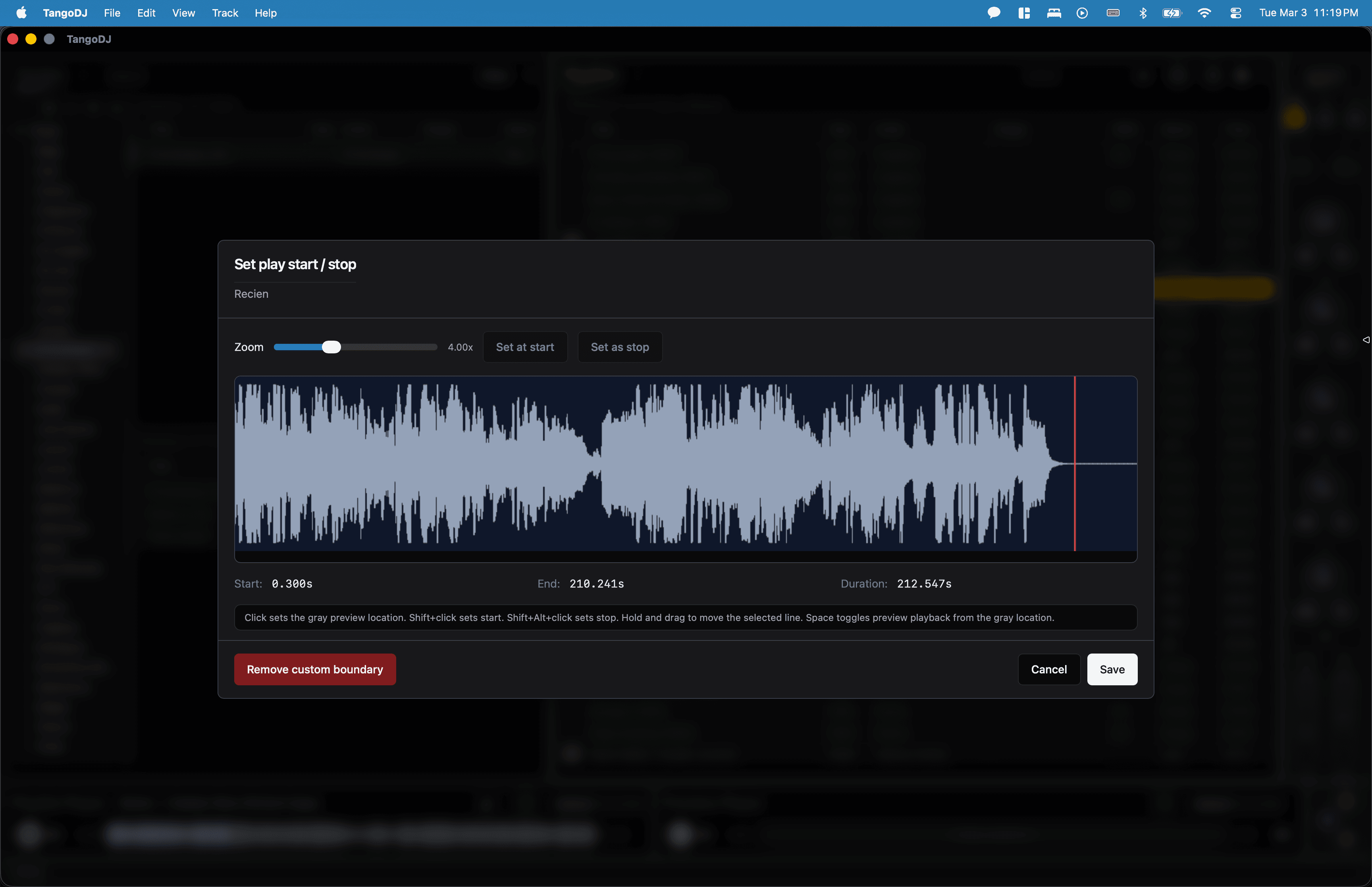Click the red stop marker on the waveform
Viewport: 1372px width, 887px height.
[1075, 467]
